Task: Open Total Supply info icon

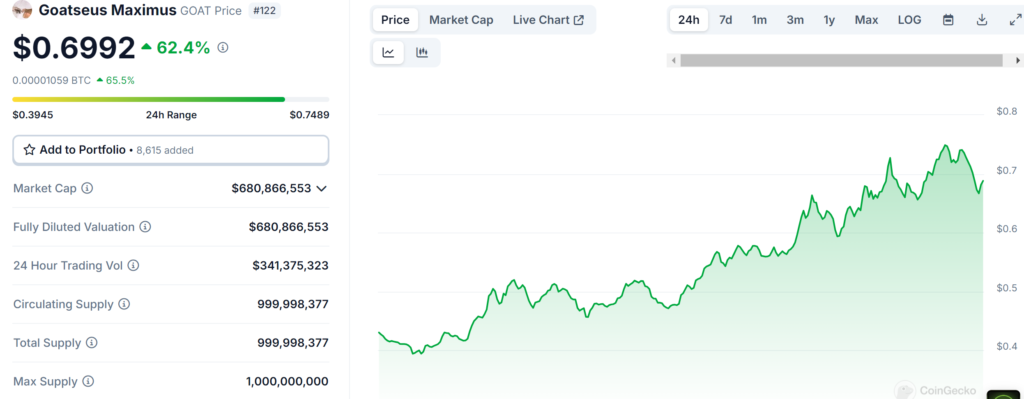Action: (x=91, y=342)
